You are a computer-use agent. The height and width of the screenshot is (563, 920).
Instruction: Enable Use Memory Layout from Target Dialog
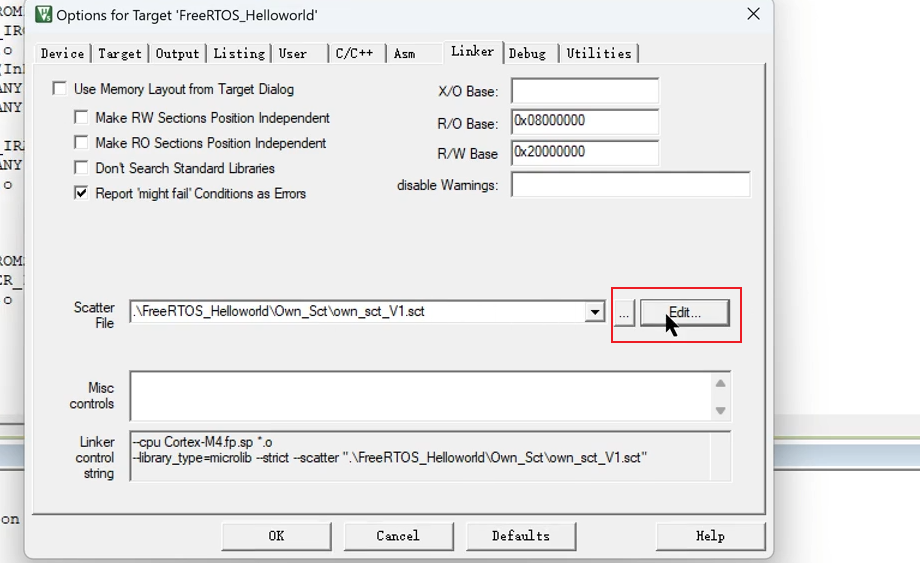(60, 89)
